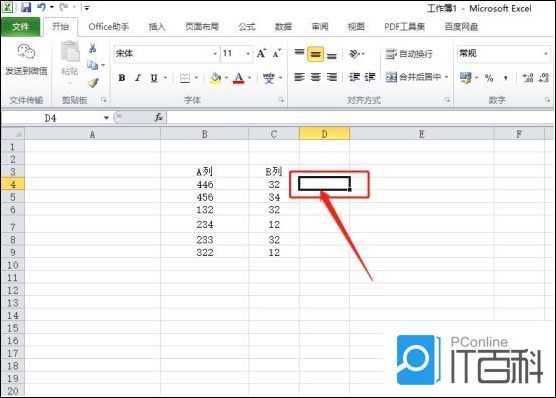The height and width of the screenshot is (398, 556).
Task: Toggle top vertical alignment
Action: pyautogui.click(x=299, y=54)
